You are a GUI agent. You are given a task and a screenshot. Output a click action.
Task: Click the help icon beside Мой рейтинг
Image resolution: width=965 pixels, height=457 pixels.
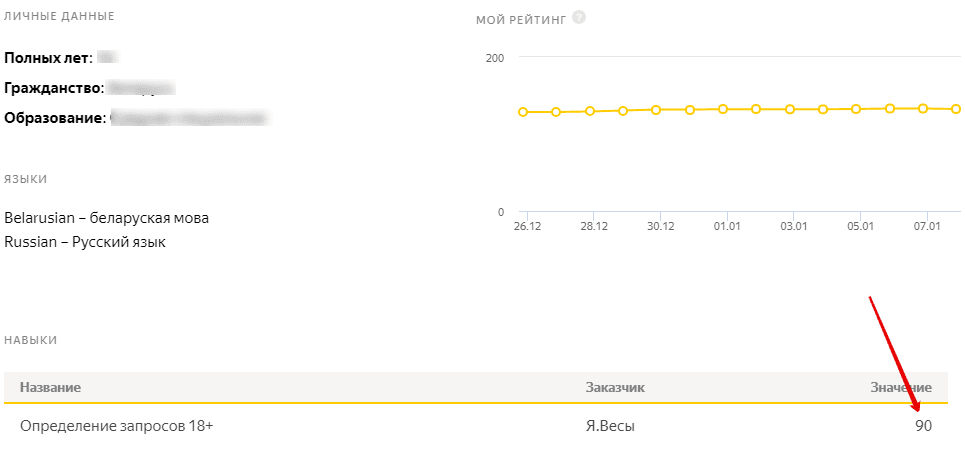(x=579, y=17)
